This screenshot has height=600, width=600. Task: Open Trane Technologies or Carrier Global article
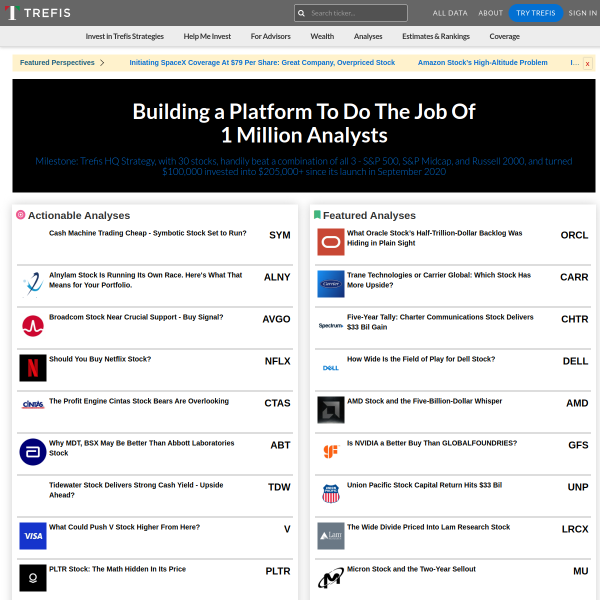click(439, 280)
